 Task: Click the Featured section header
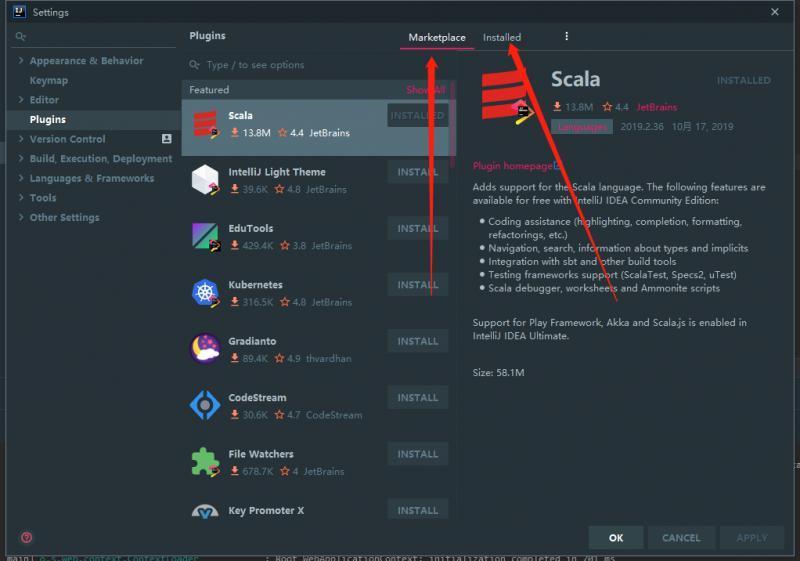point(209,90)
